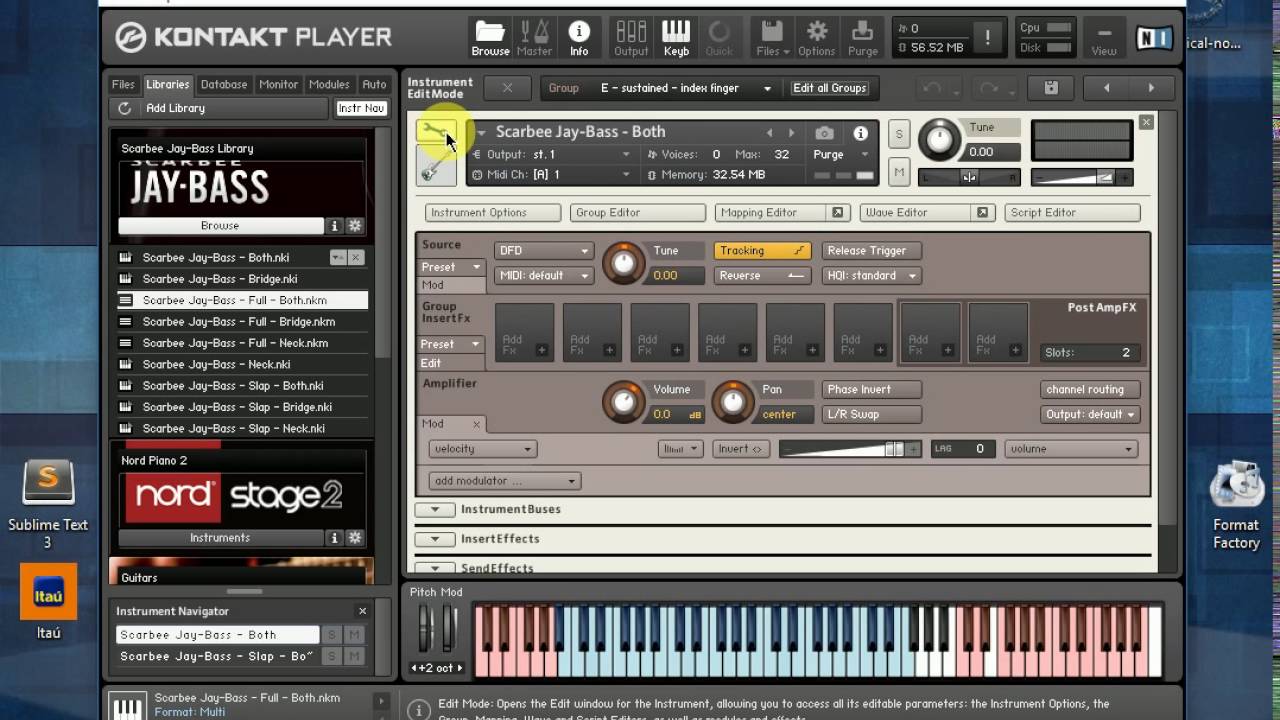
Task: Click the bass guitar instrument icon
Action: click(x=436, y=166)
